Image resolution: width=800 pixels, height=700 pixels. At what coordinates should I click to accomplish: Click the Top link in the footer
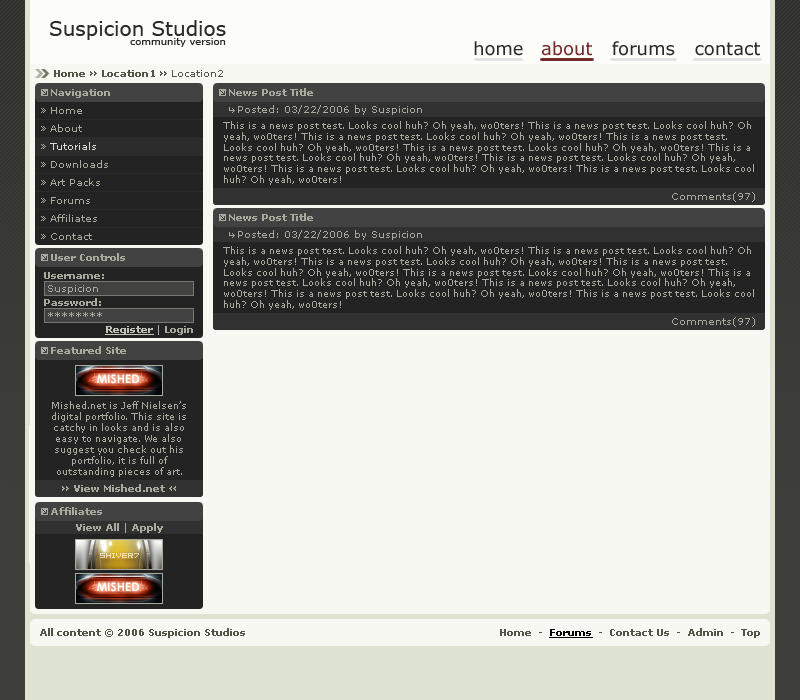point(750,632)
